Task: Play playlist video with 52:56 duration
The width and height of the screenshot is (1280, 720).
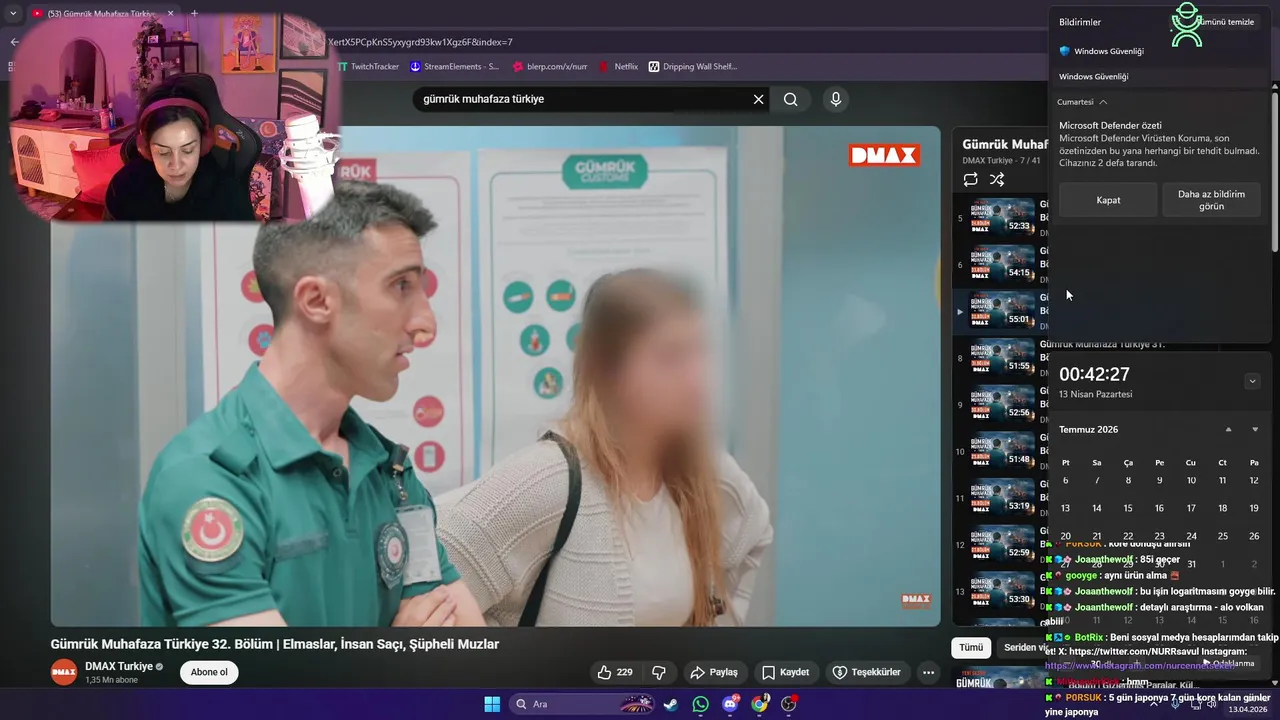Action: 1002,404
